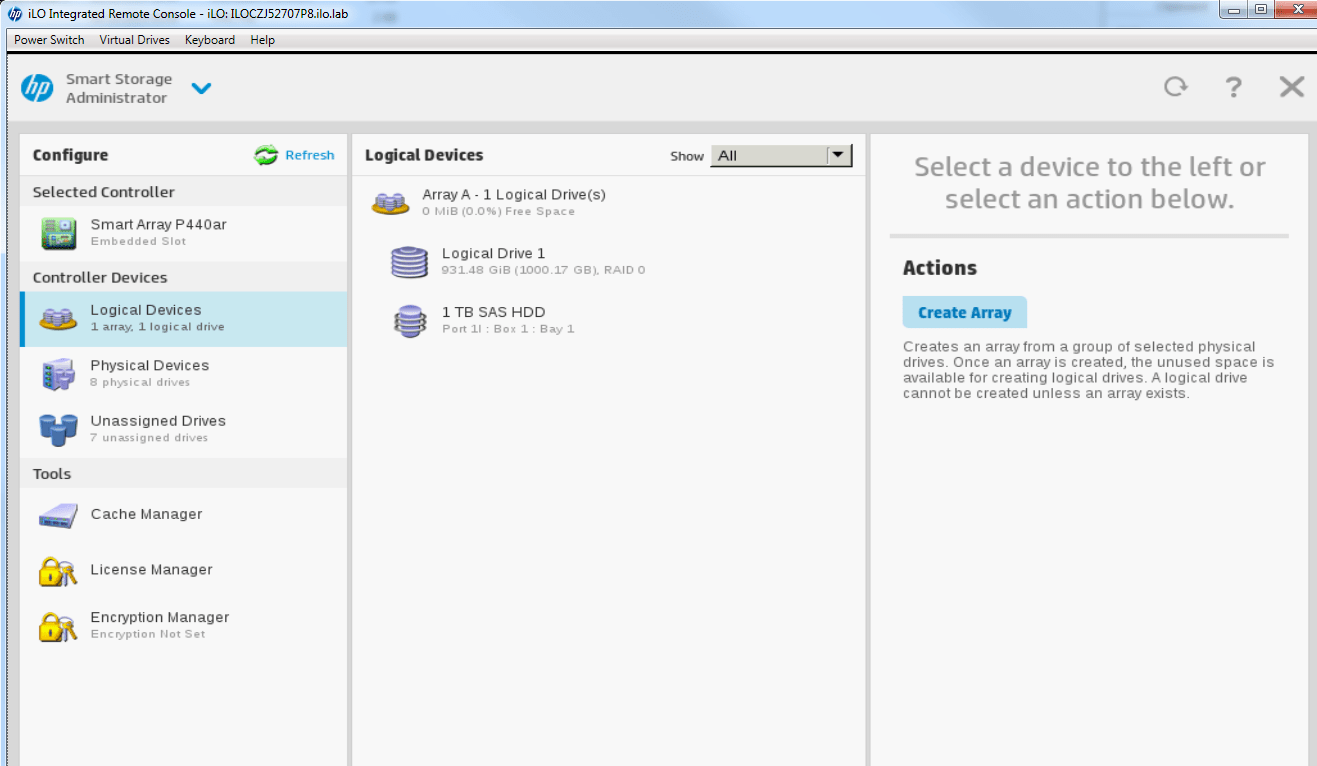Open the Keyboard menu
Viewport: 1317px width, 766px height.
[210, 40]
